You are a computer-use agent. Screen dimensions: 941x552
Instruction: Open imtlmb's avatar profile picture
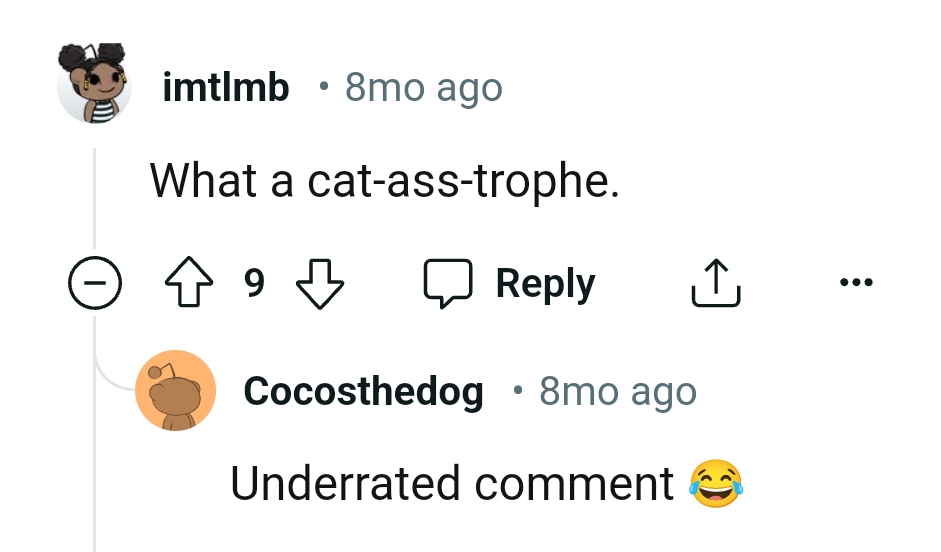(95, 84)
